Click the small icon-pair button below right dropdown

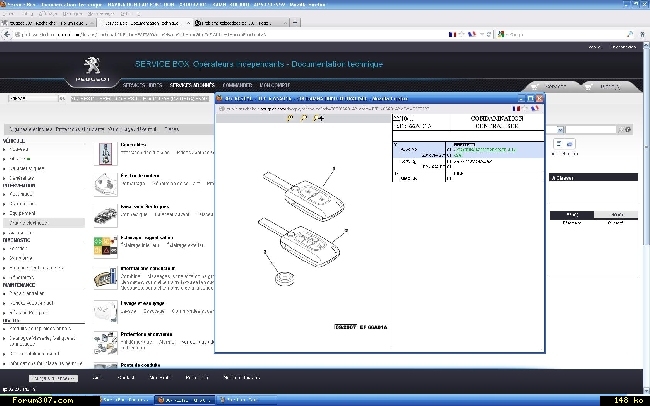[564, 144]
